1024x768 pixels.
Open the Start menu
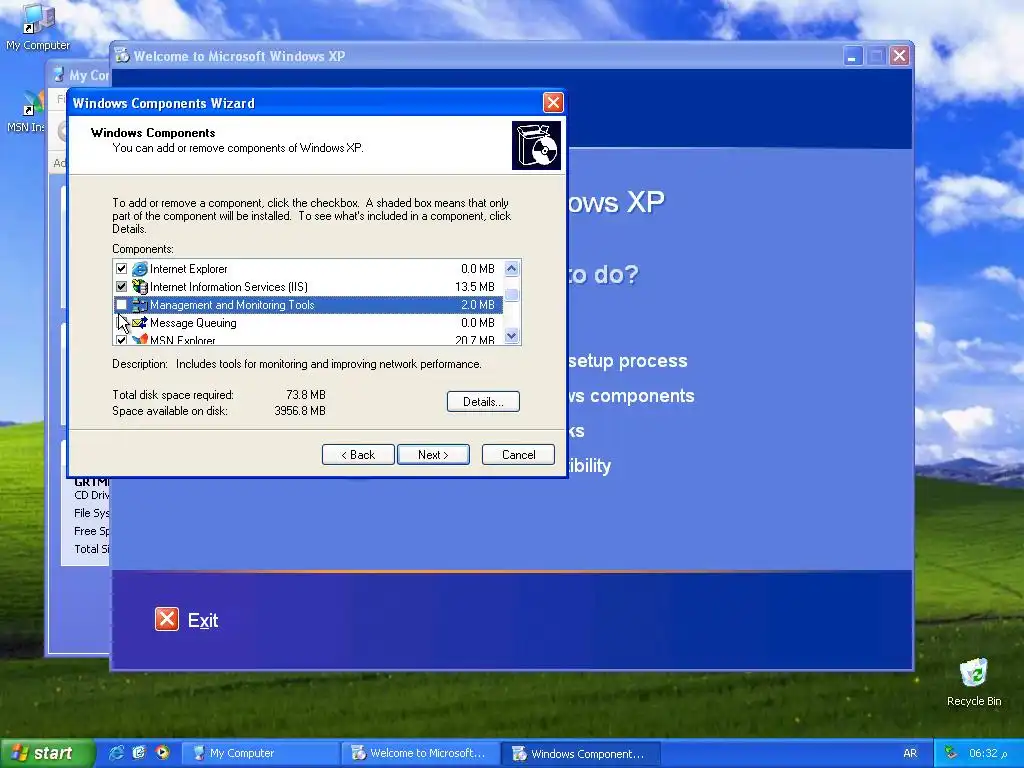47,753
